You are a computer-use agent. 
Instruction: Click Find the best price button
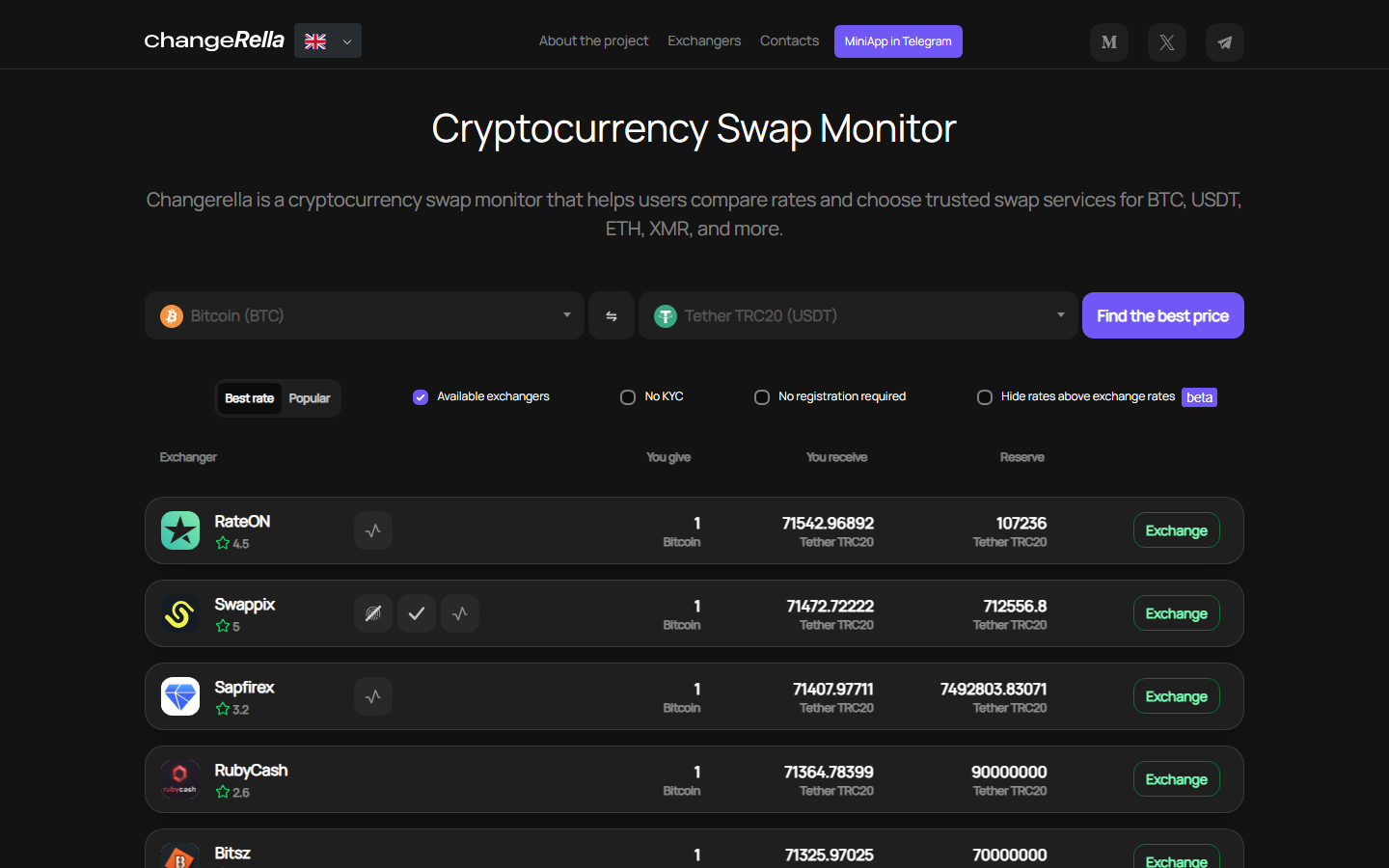coord(1163,315)
